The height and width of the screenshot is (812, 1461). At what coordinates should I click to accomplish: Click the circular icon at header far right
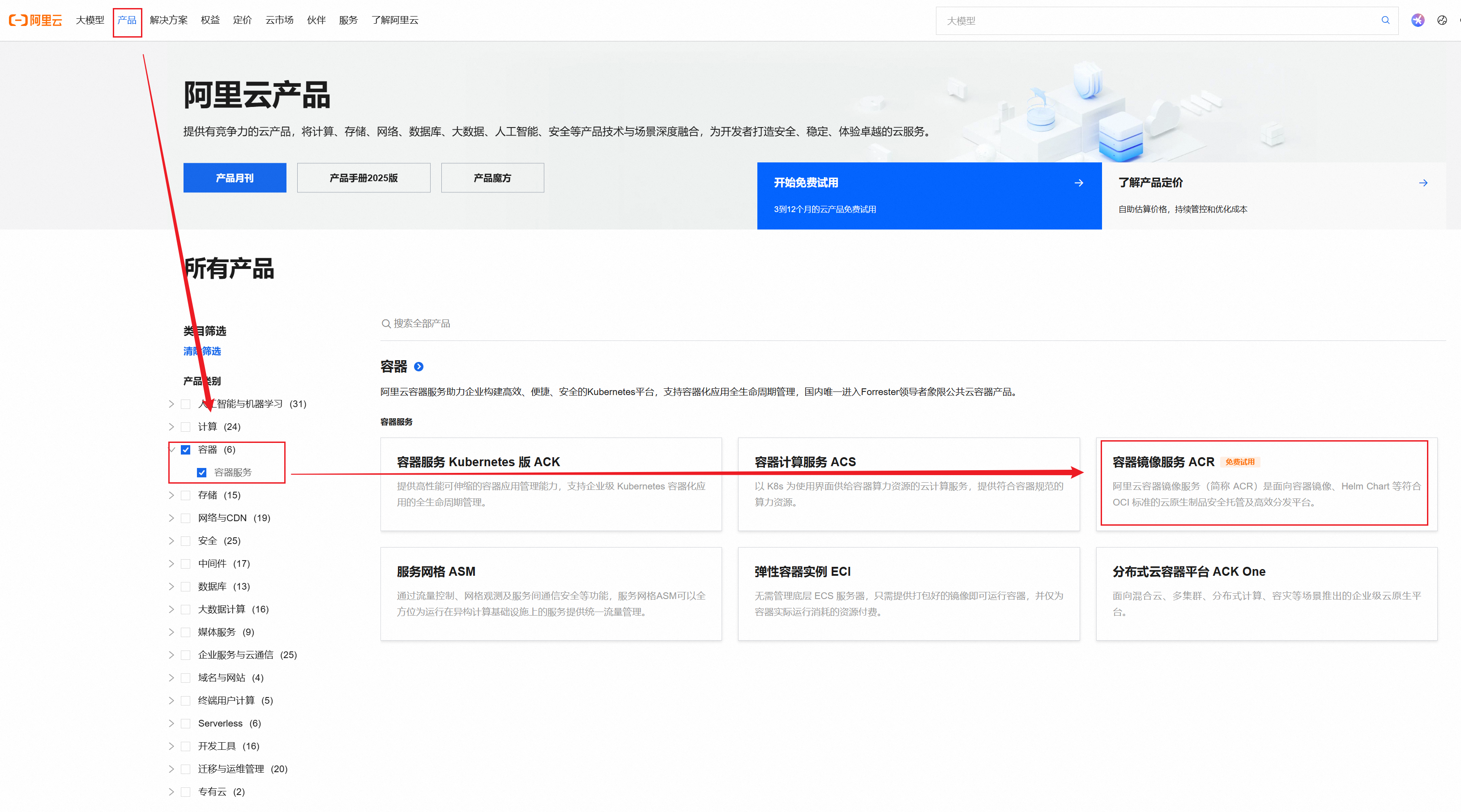coord(1442,21)
